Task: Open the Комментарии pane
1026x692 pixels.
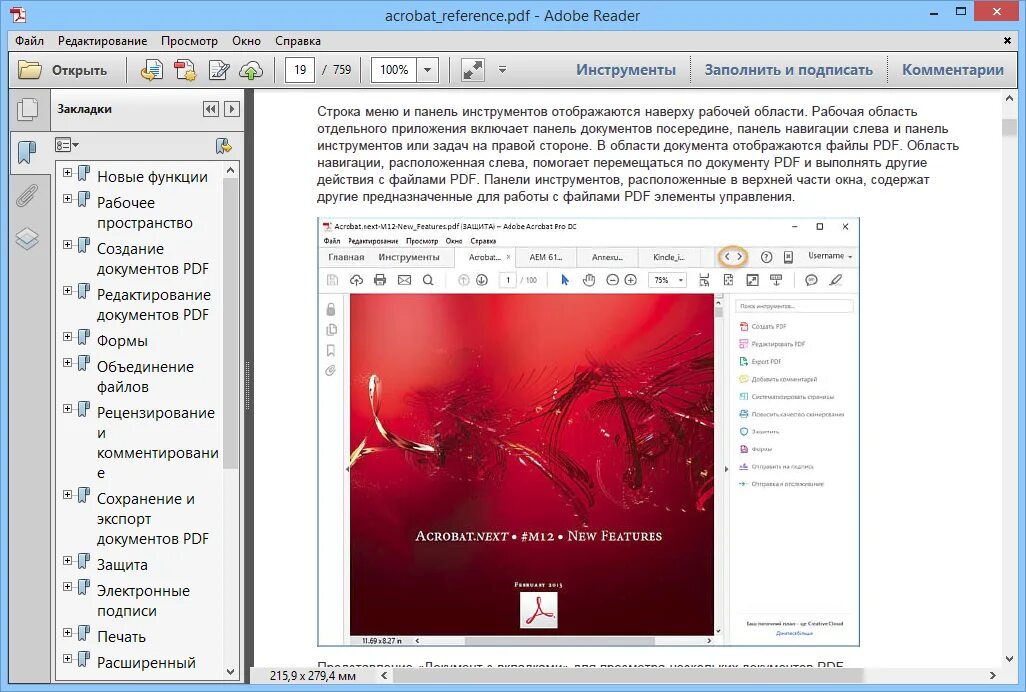Action: pos(953,69)
